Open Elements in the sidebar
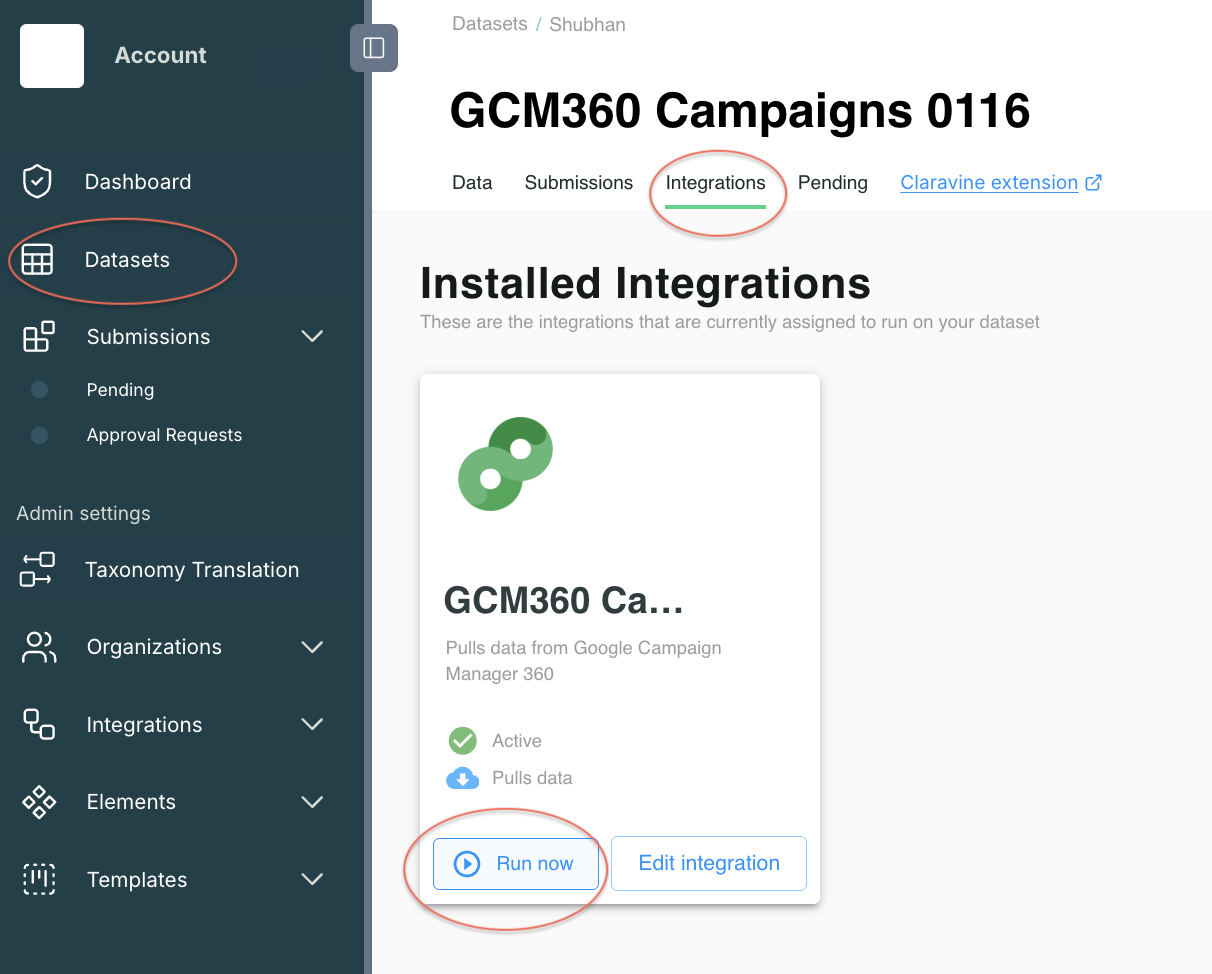The image size is (1212, 974). point(131,802)
